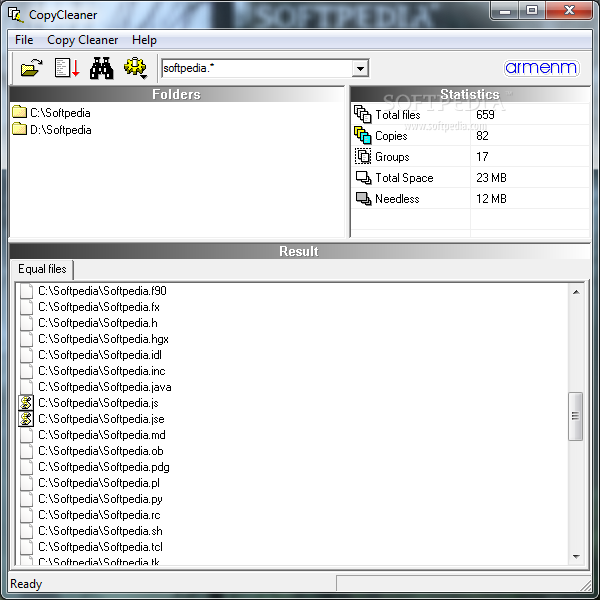
Task: Click the armenm logo
Action: (x=541, y=68)
